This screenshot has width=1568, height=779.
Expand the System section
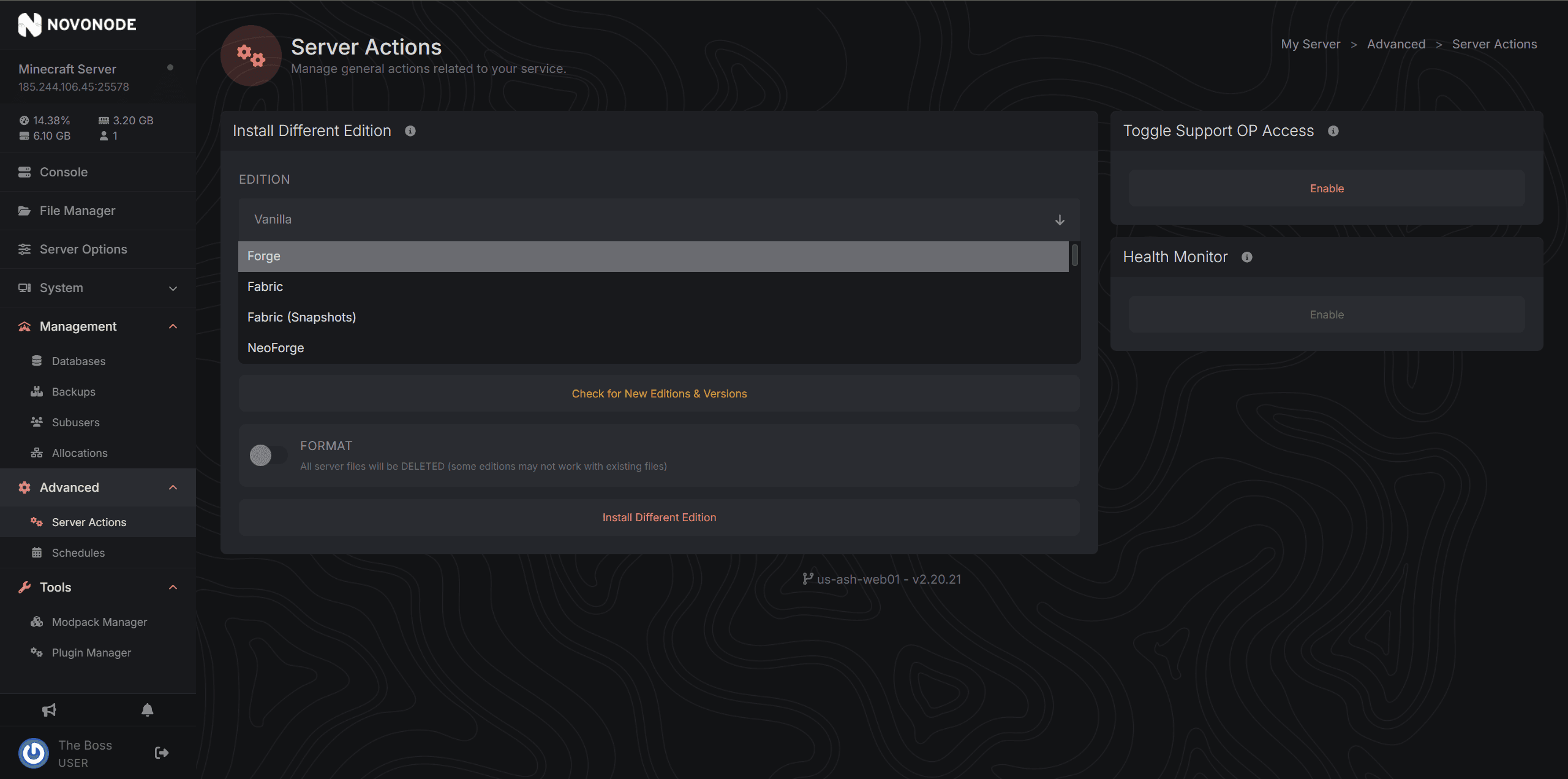pos(172,288)
